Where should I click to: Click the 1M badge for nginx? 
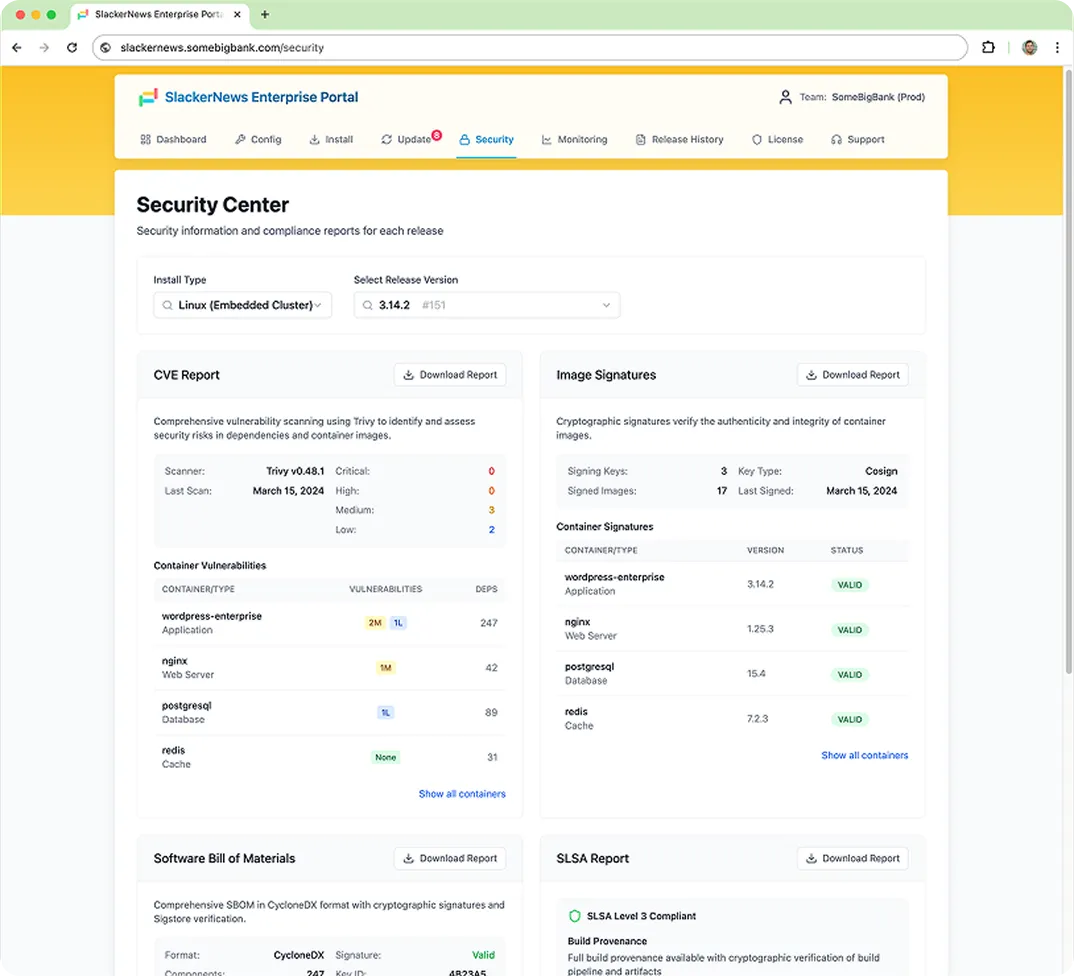point(386,668)
